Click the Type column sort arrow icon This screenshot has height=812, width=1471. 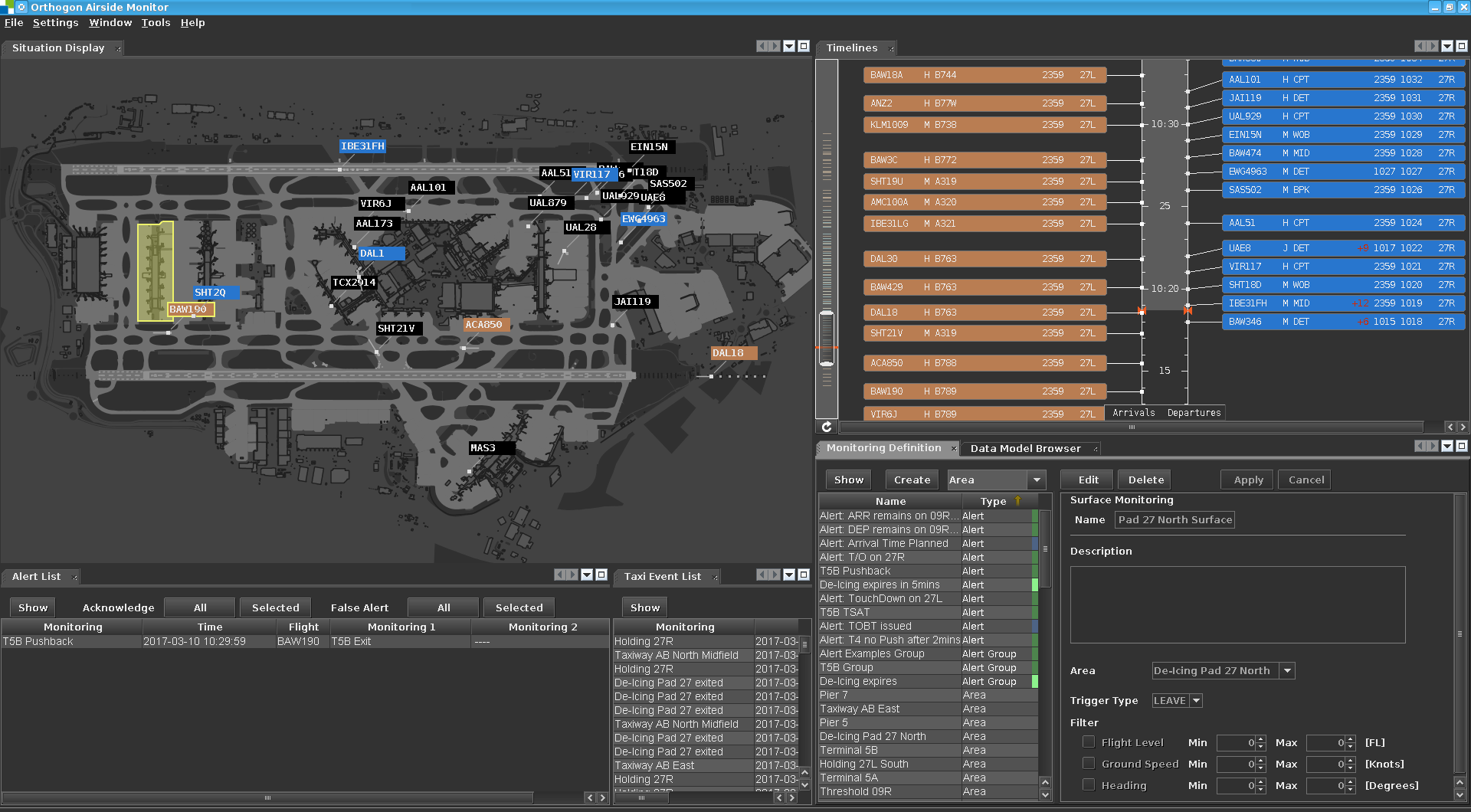(x=1018, y=501)
